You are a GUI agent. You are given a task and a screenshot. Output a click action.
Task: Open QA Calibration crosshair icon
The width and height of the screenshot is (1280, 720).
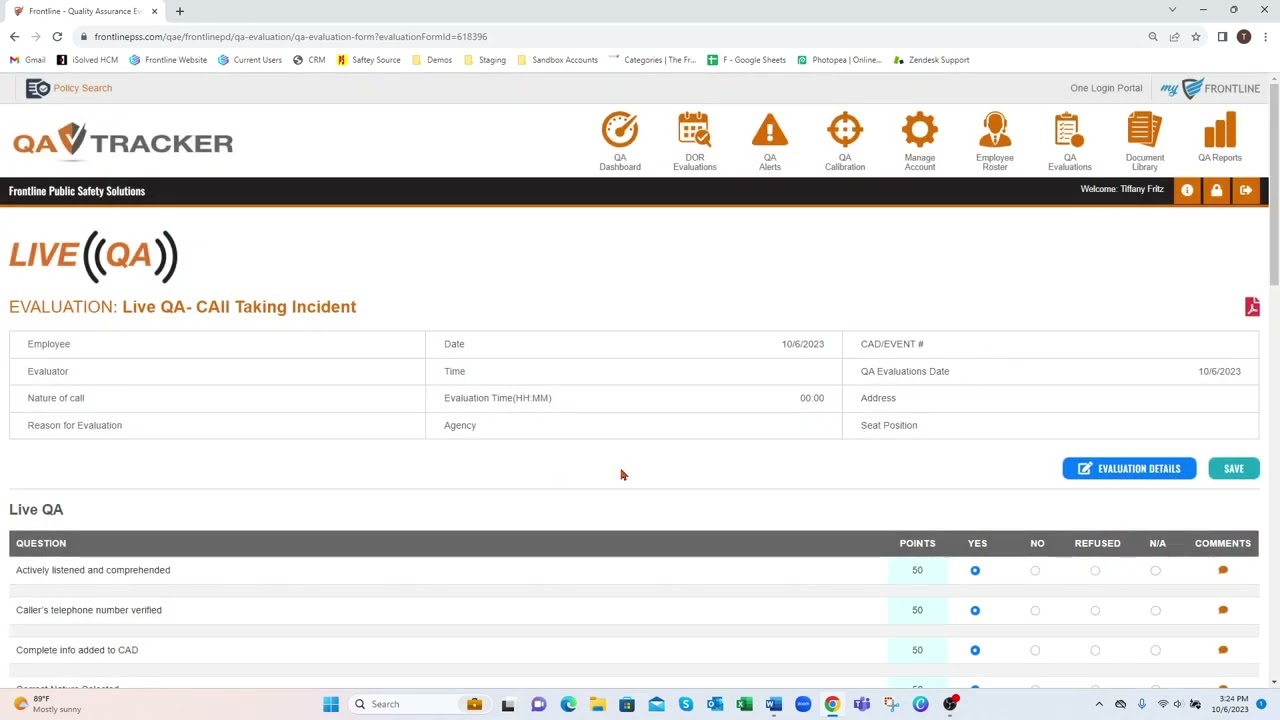pyautogui.click(x=845, y=130)
